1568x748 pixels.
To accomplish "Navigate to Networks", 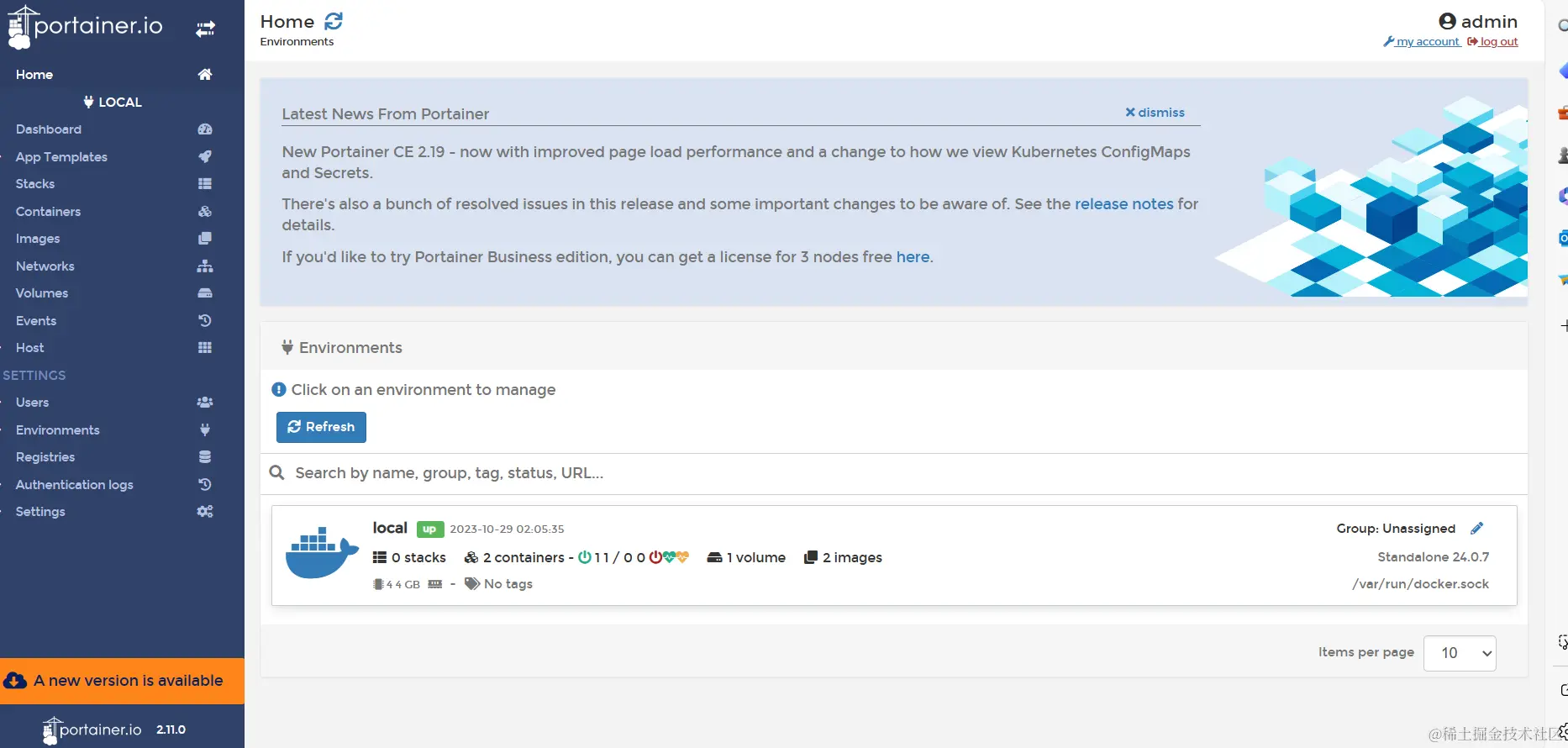I will [45, 266].
